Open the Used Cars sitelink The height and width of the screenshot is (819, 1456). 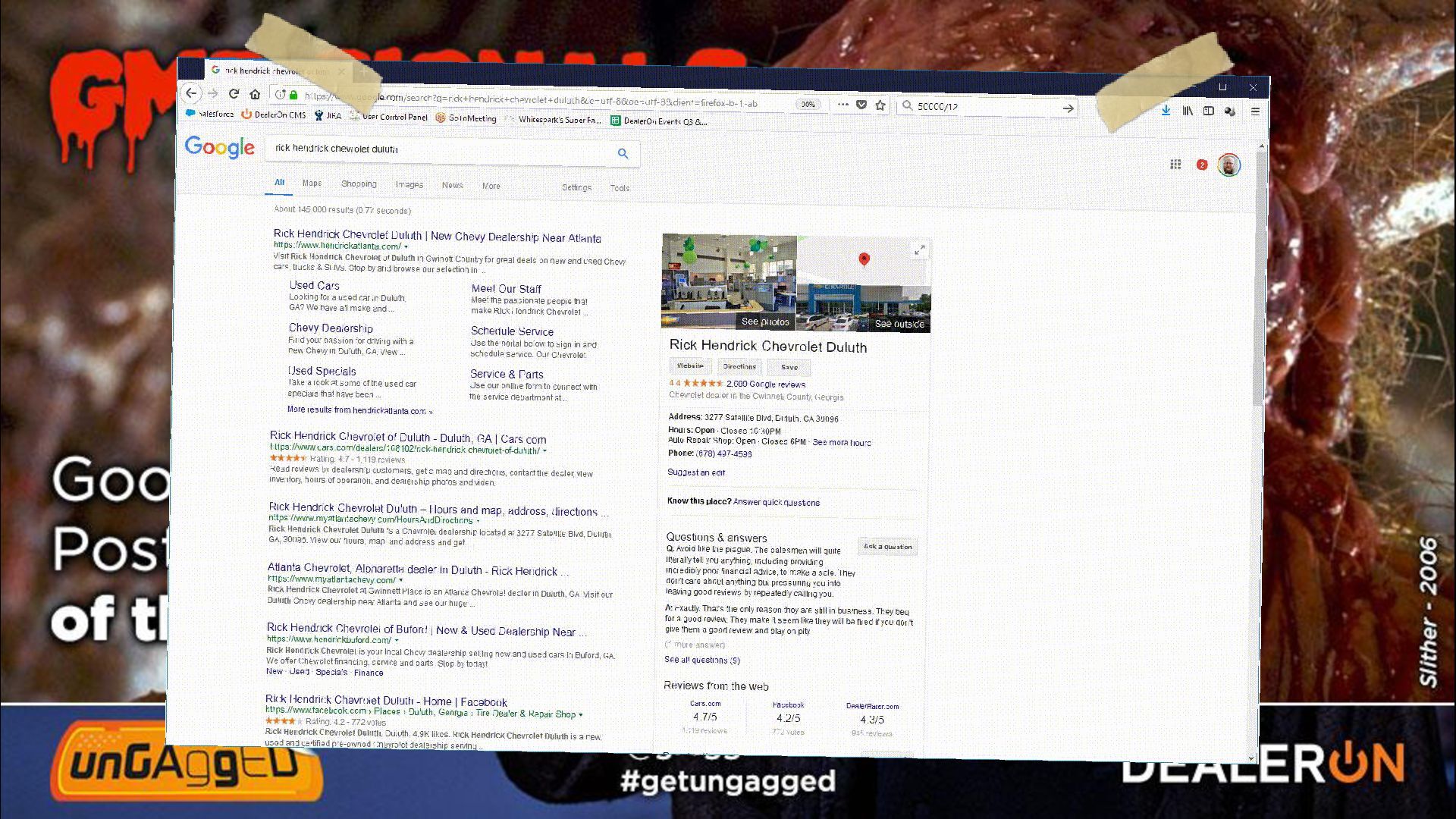coord(314,286)
